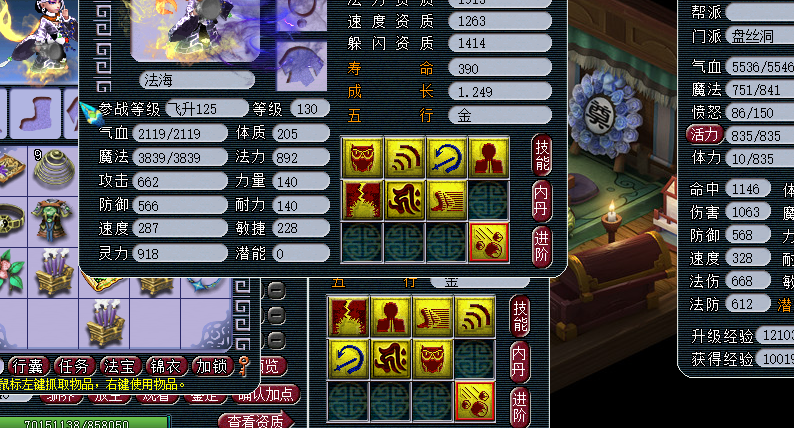Select the red-bordered meteor skill in 法海's skill grid
The width and height of the screenshot is (794, 428).
click(489, 243)
